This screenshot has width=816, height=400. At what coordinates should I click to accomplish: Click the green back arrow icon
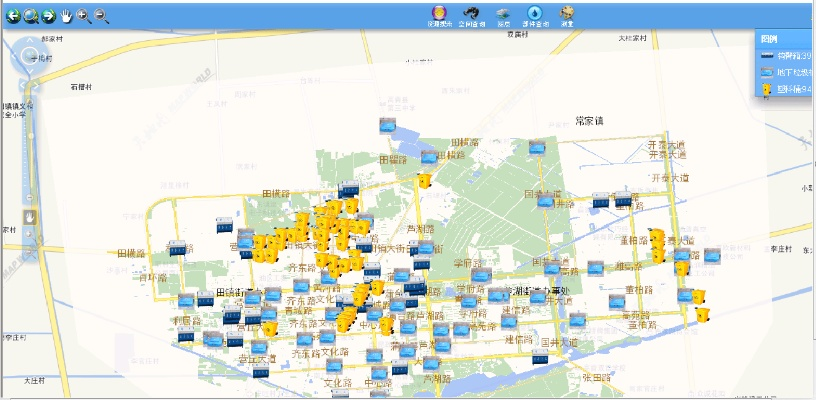click(13, 16)
